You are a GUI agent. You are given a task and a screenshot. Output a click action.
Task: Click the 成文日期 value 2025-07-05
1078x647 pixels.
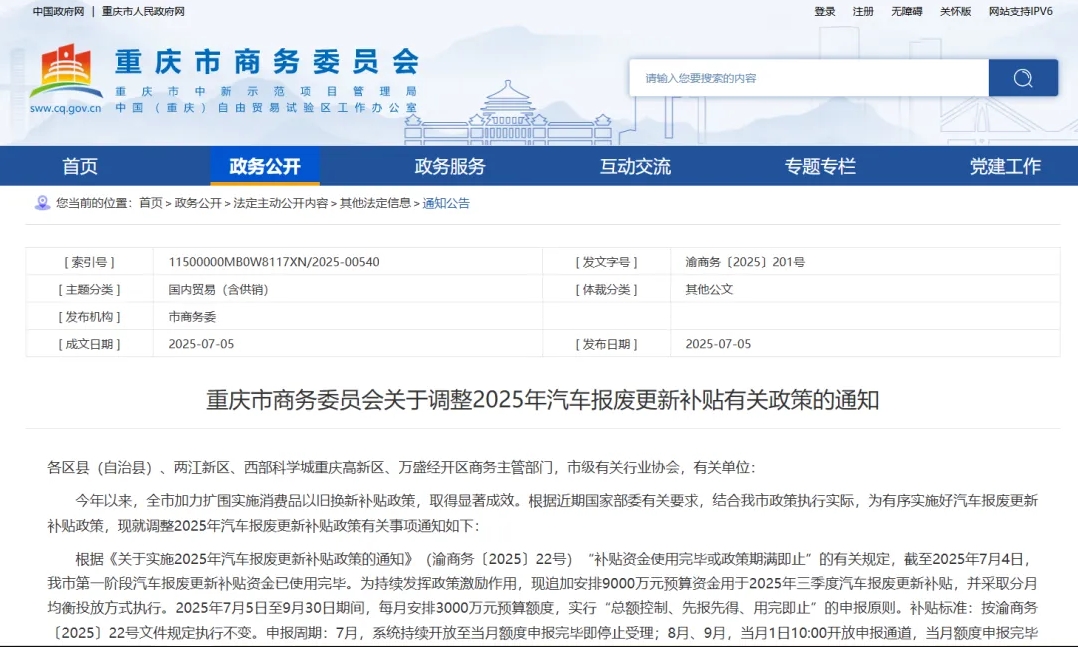tap(201, 344)
